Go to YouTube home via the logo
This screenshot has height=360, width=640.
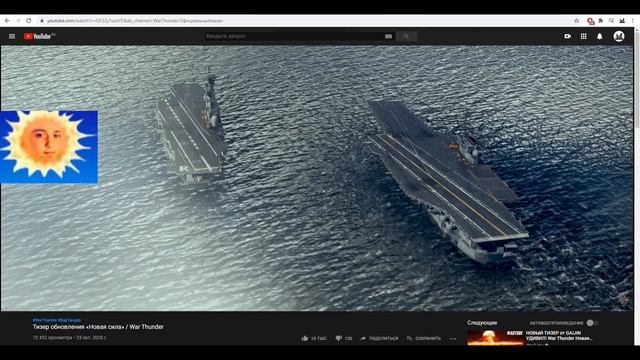click(x=39, y=36)
